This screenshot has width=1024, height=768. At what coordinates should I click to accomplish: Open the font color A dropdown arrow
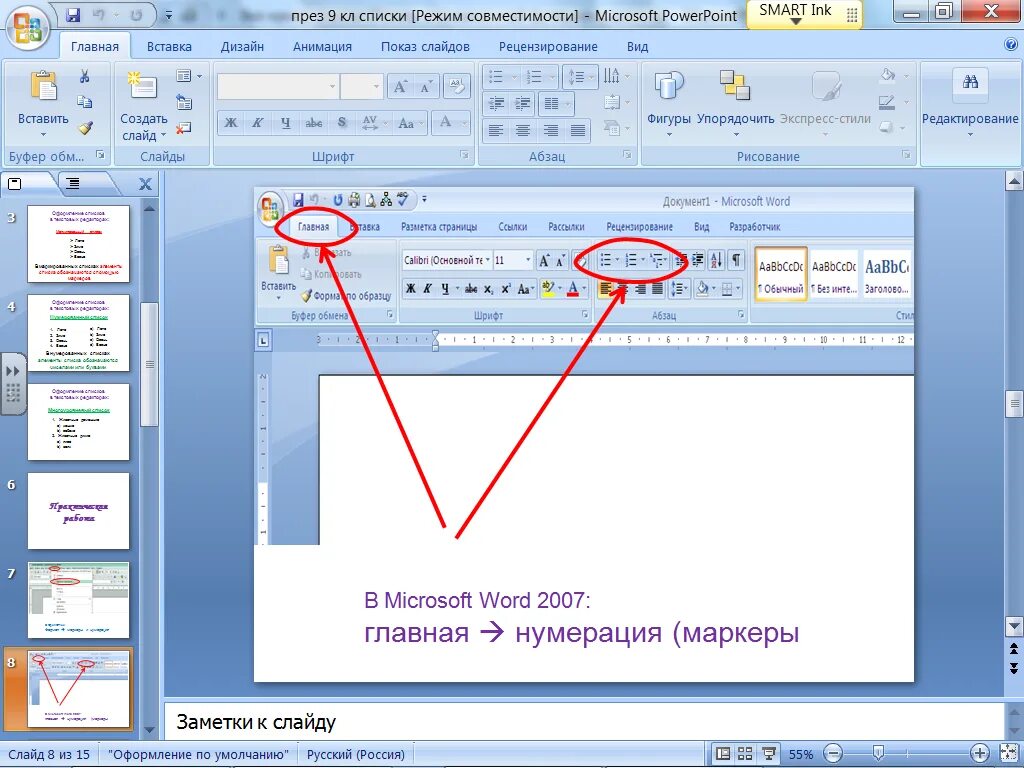coord(464,122)
